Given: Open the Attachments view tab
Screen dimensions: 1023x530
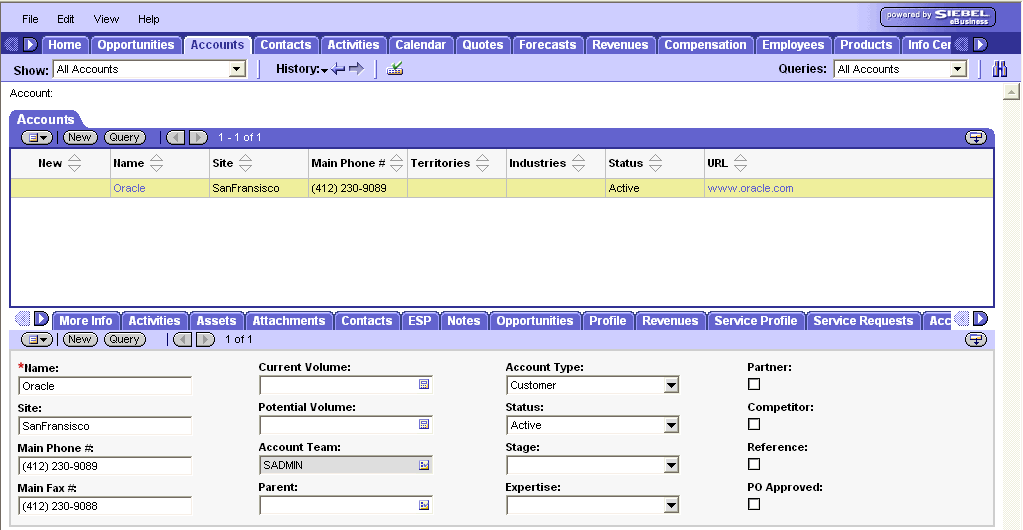Looking at the screenshot, I should [288, 321].
